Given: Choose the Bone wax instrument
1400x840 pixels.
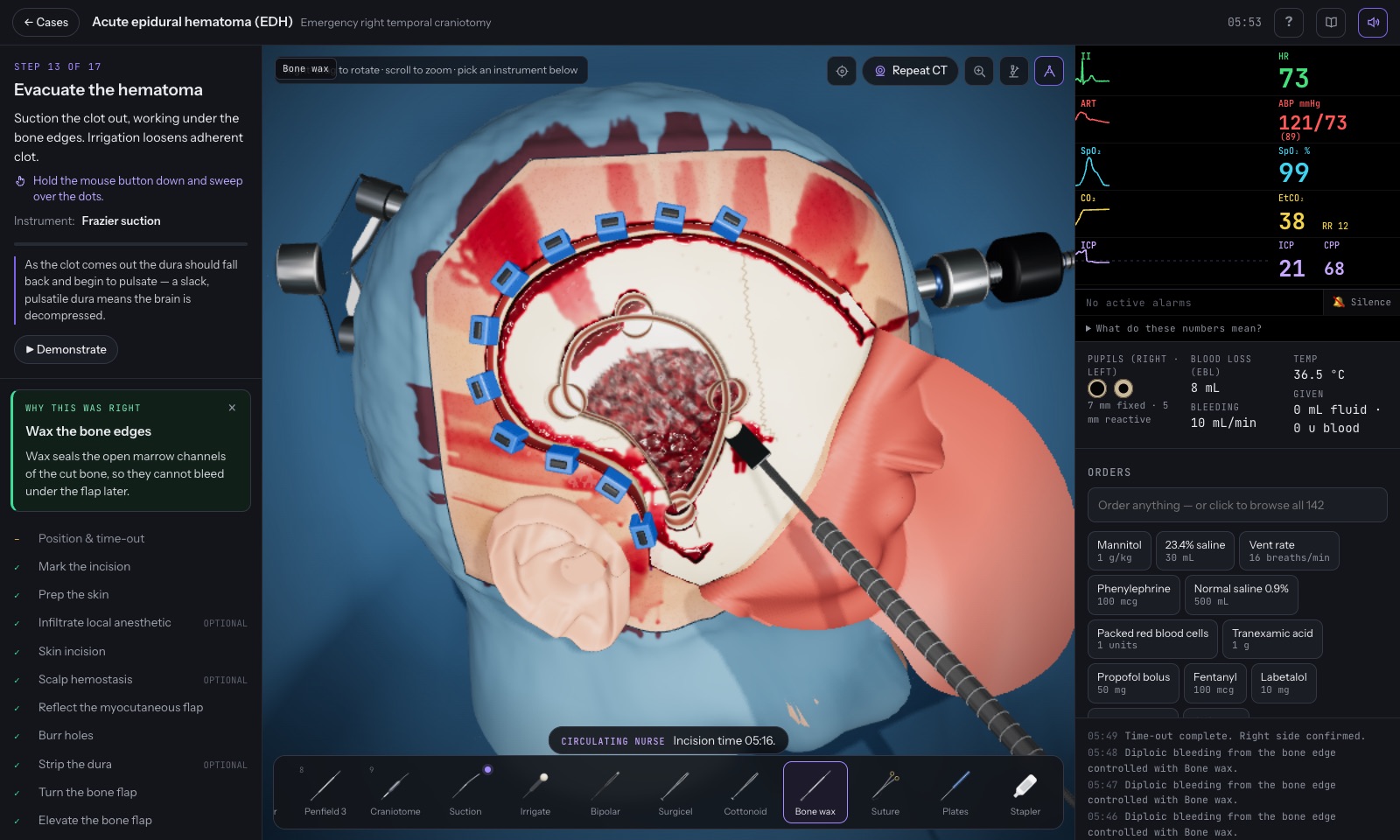Looking at the screenshot, I should (815, 793).
